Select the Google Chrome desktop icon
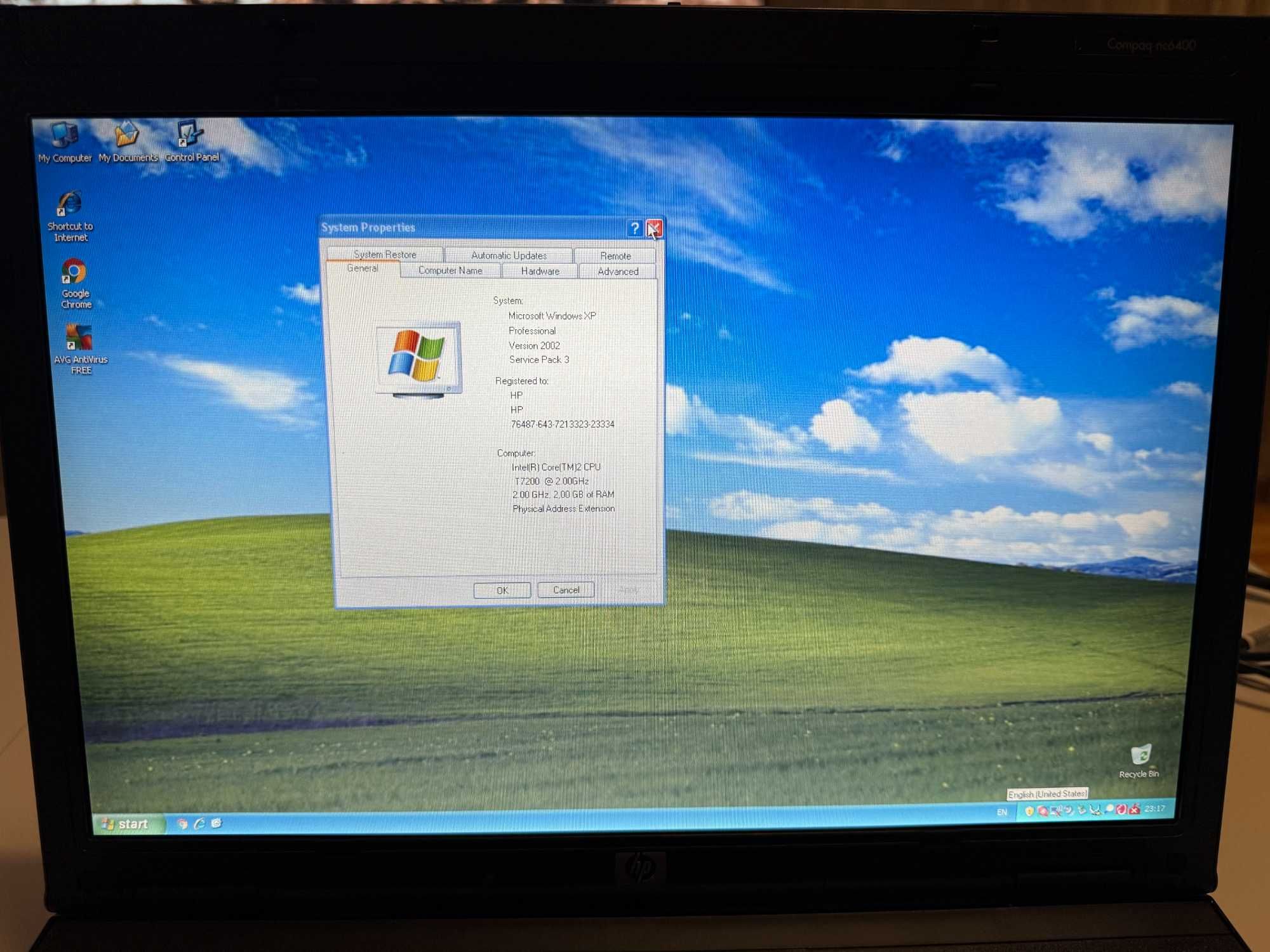Image resolution: width=1270 pixels, height=952 pixels. [x=76, y=284]
